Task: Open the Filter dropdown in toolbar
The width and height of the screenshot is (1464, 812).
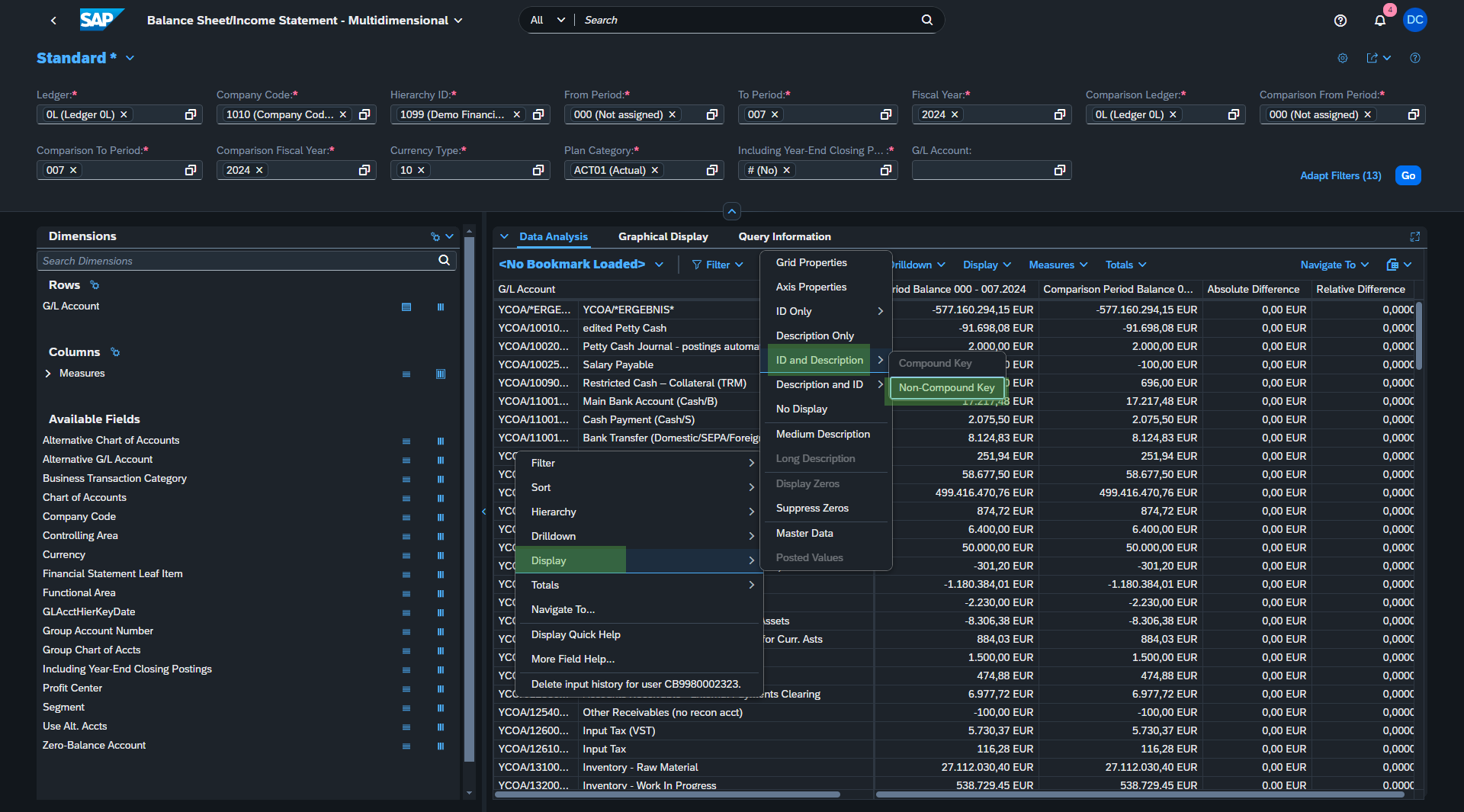Action: 717,265
